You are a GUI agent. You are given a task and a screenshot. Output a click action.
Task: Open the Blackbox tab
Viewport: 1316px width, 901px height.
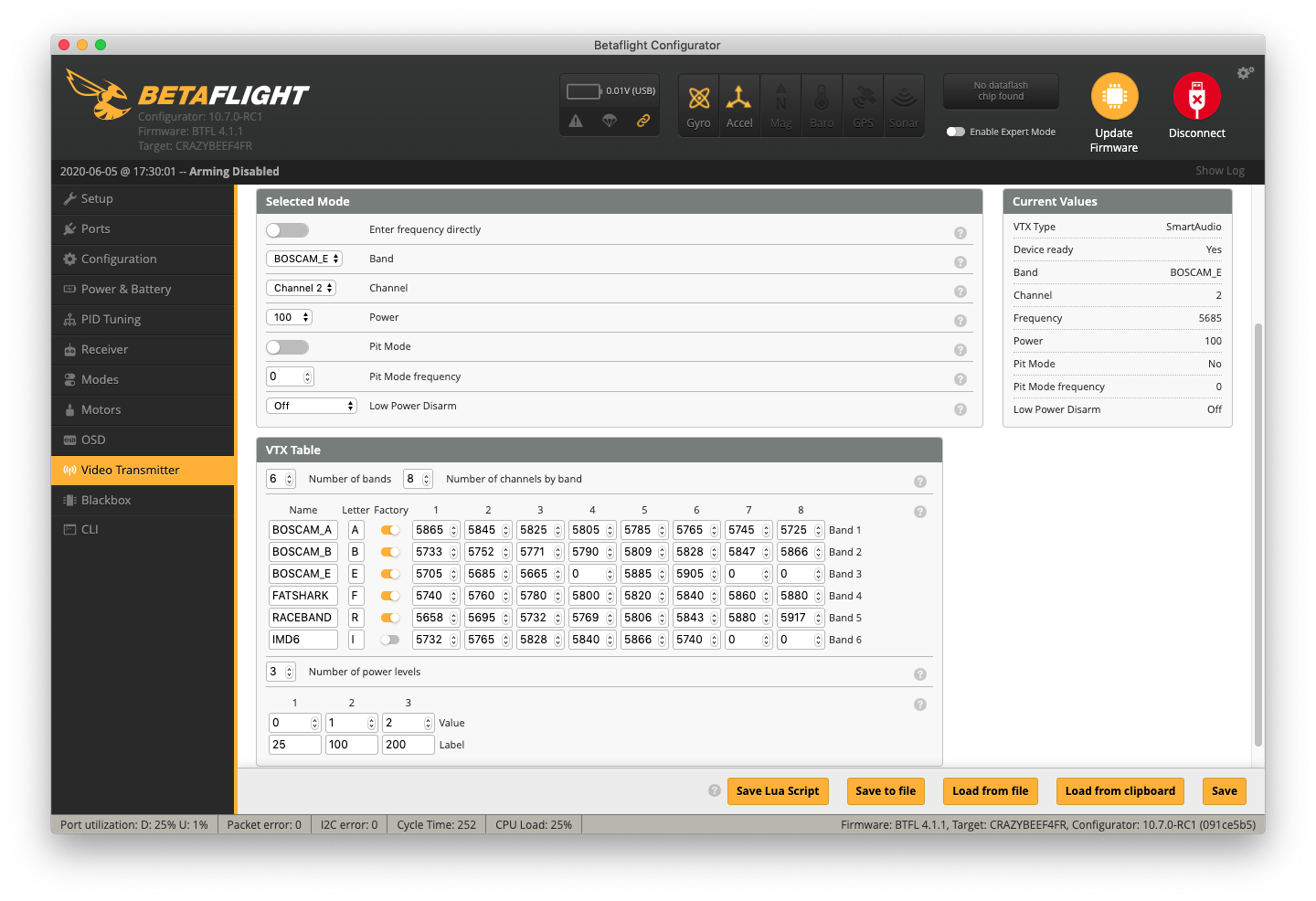click(143, 501)
